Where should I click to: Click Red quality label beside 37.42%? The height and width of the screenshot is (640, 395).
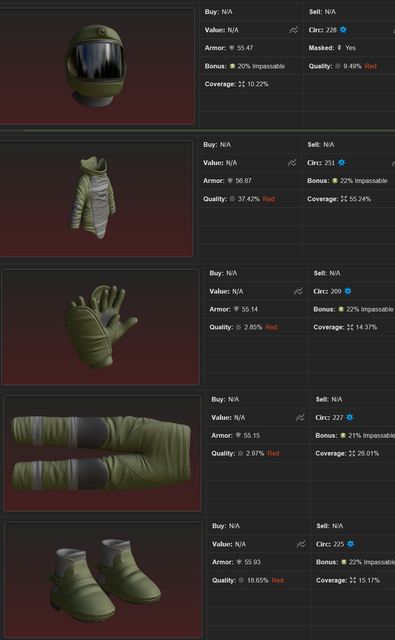point(269,199)
